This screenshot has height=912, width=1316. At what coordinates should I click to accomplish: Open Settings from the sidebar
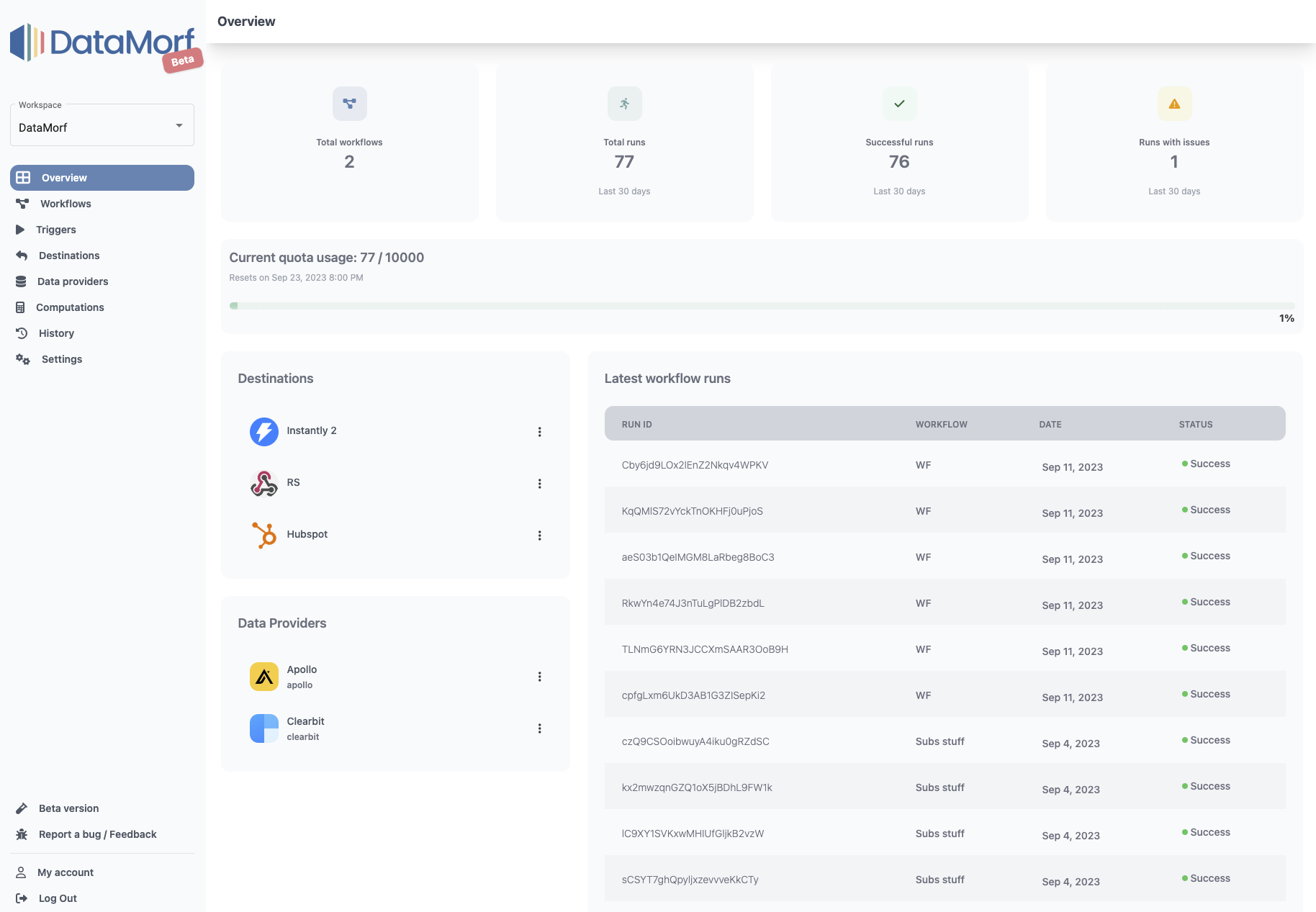102,359
